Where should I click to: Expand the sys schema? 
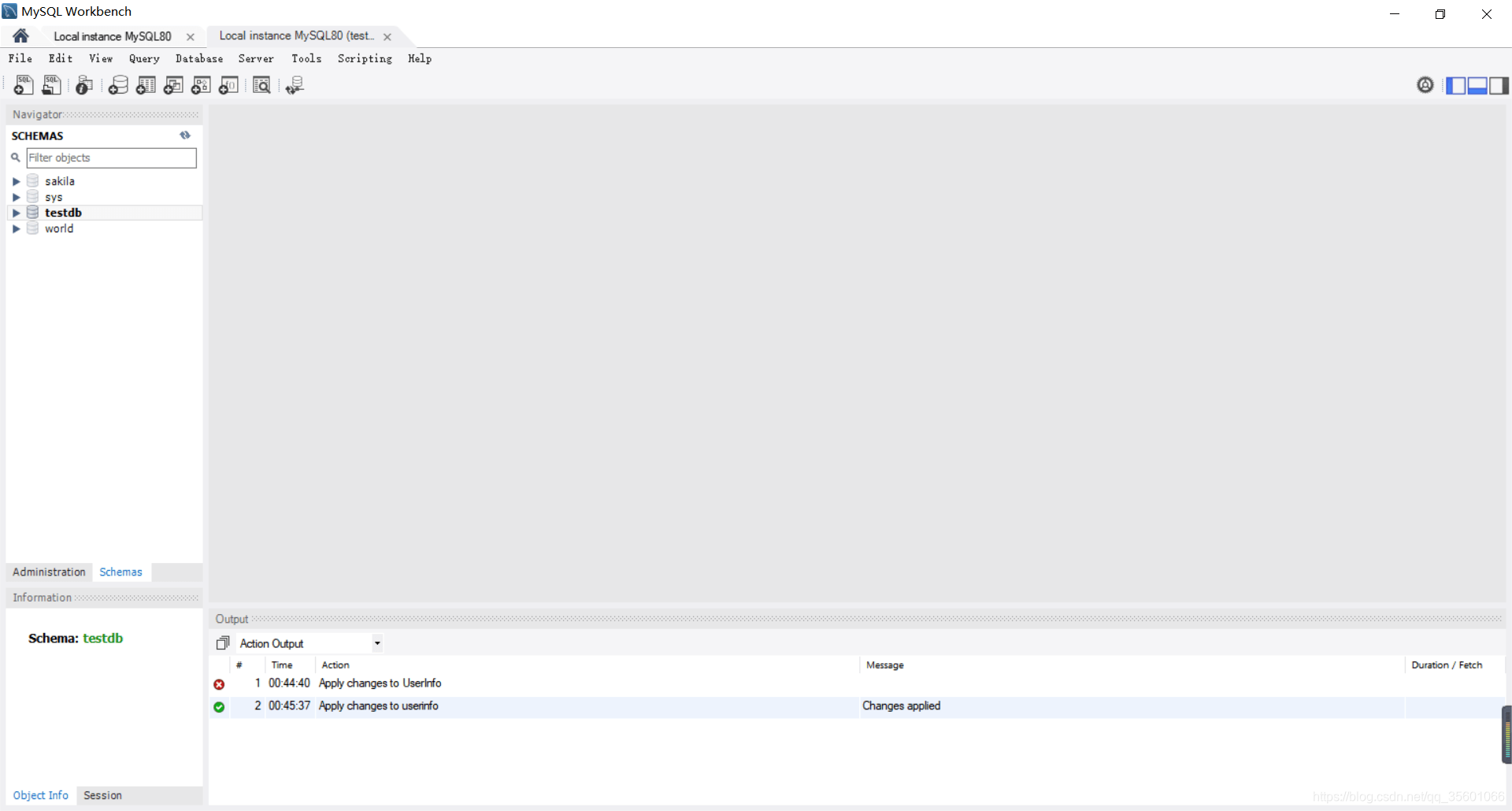(16, 197)
